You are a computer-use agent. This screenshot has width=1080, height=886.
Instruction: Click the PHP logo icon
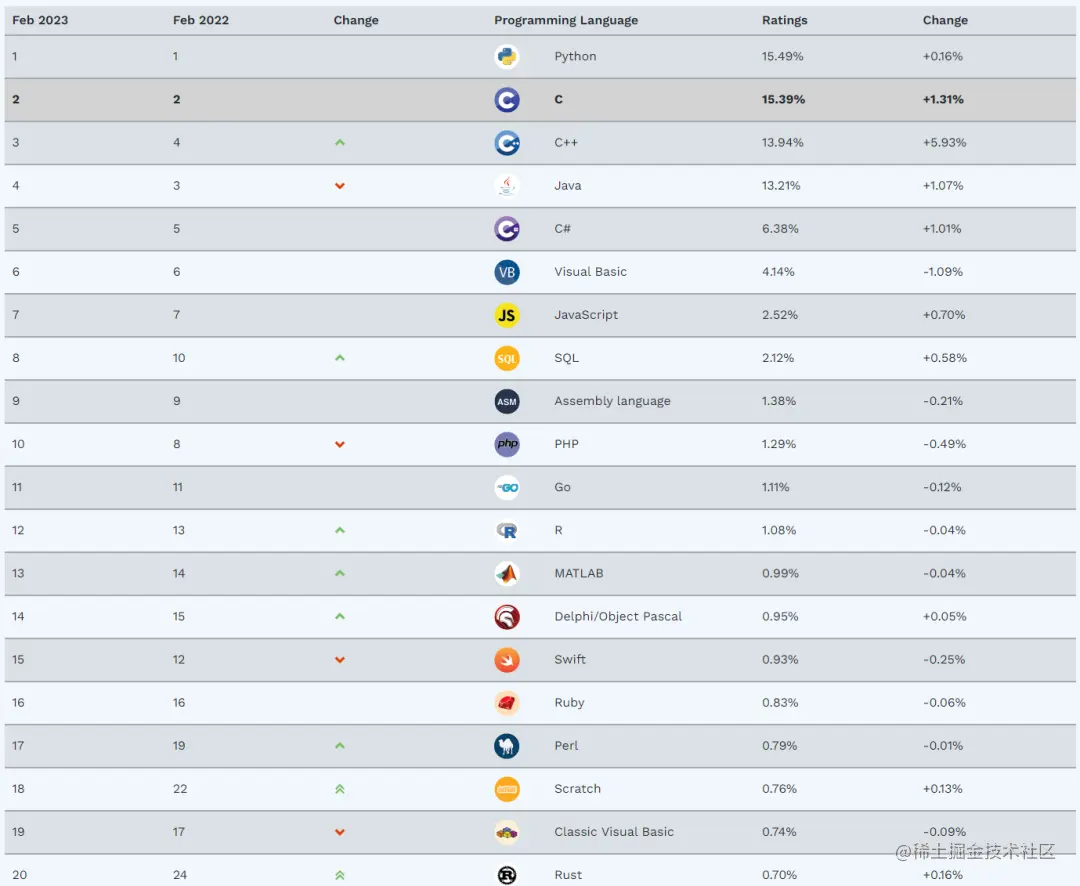[x=507, y=444]
